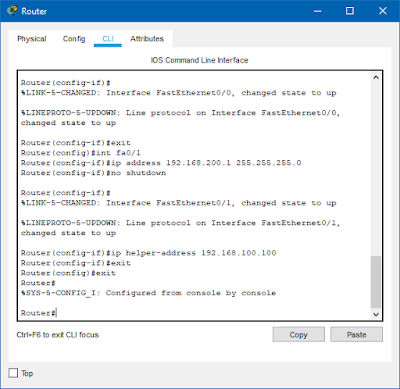Click the Paste button
The width and height of the screenshot is (400, 389).
[x=356, y=334]
